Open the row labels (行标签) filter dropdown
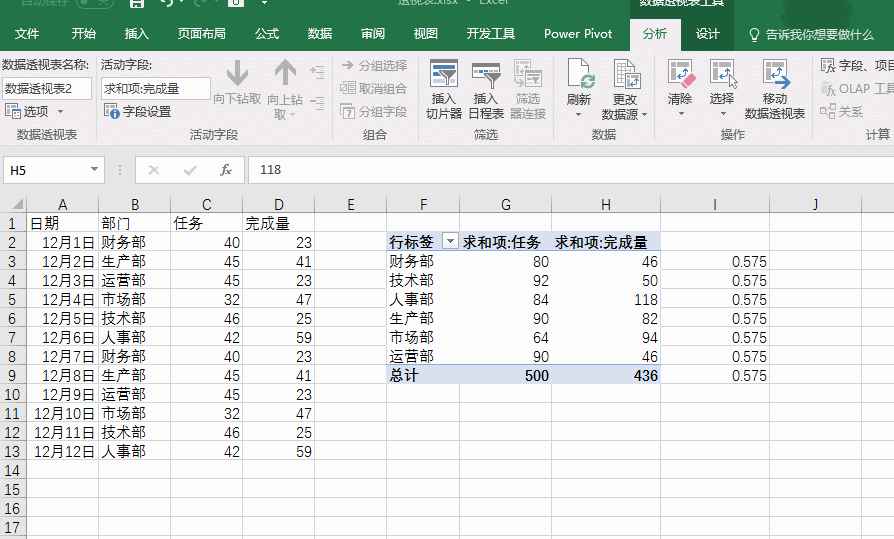 point(450,242)
